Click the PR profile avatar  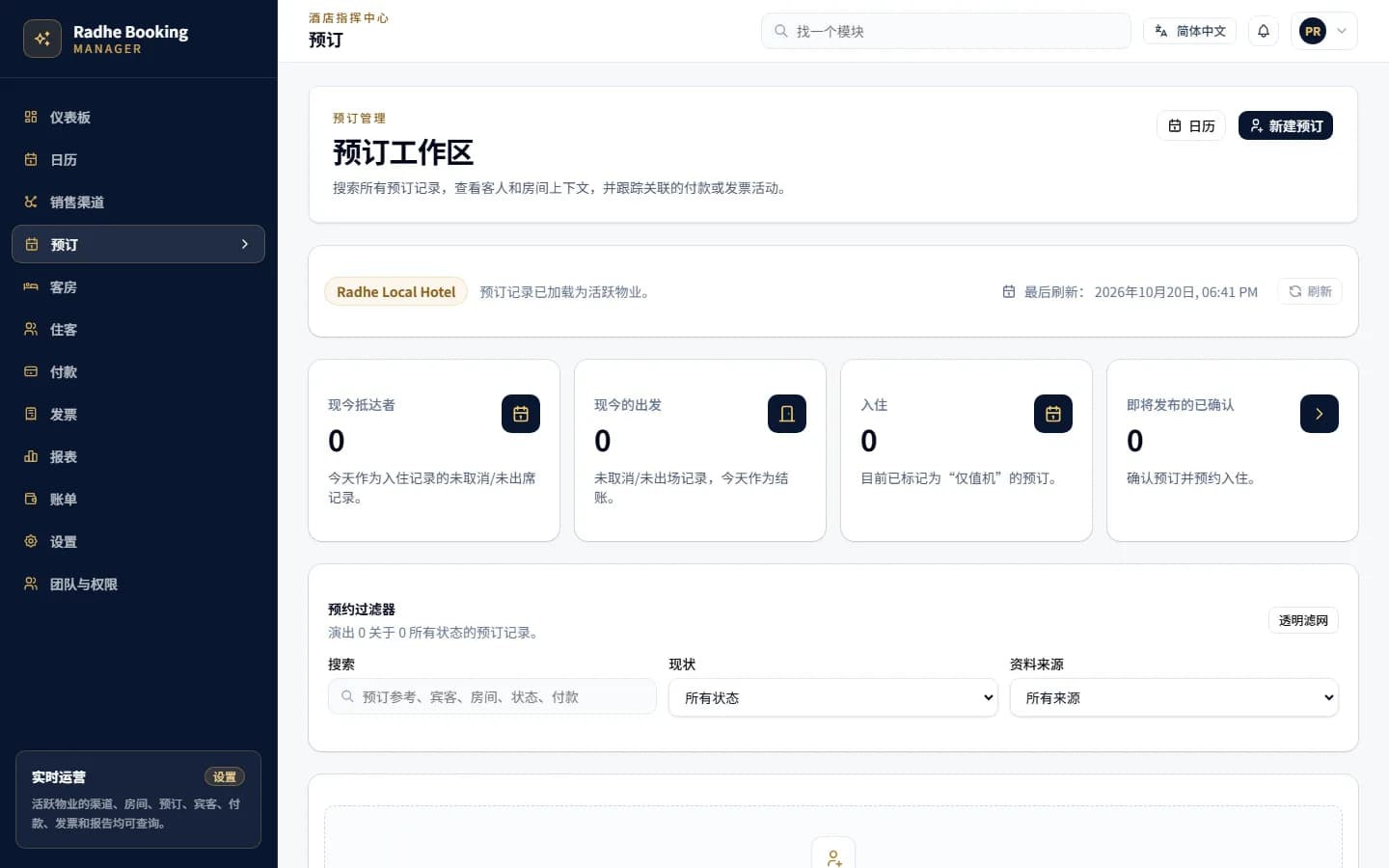point(1313,31)
